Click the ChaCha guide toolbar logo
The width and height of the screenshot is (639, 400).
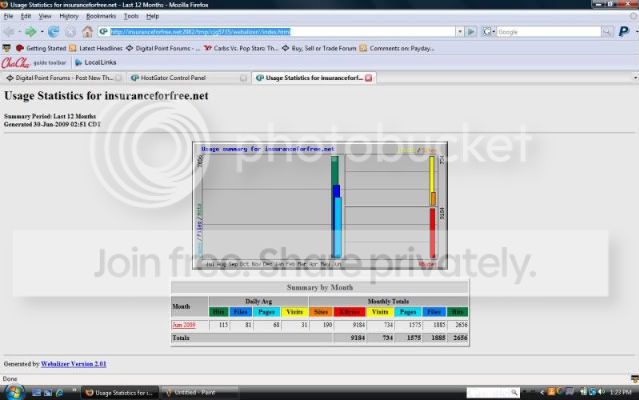tap(15, 63)
